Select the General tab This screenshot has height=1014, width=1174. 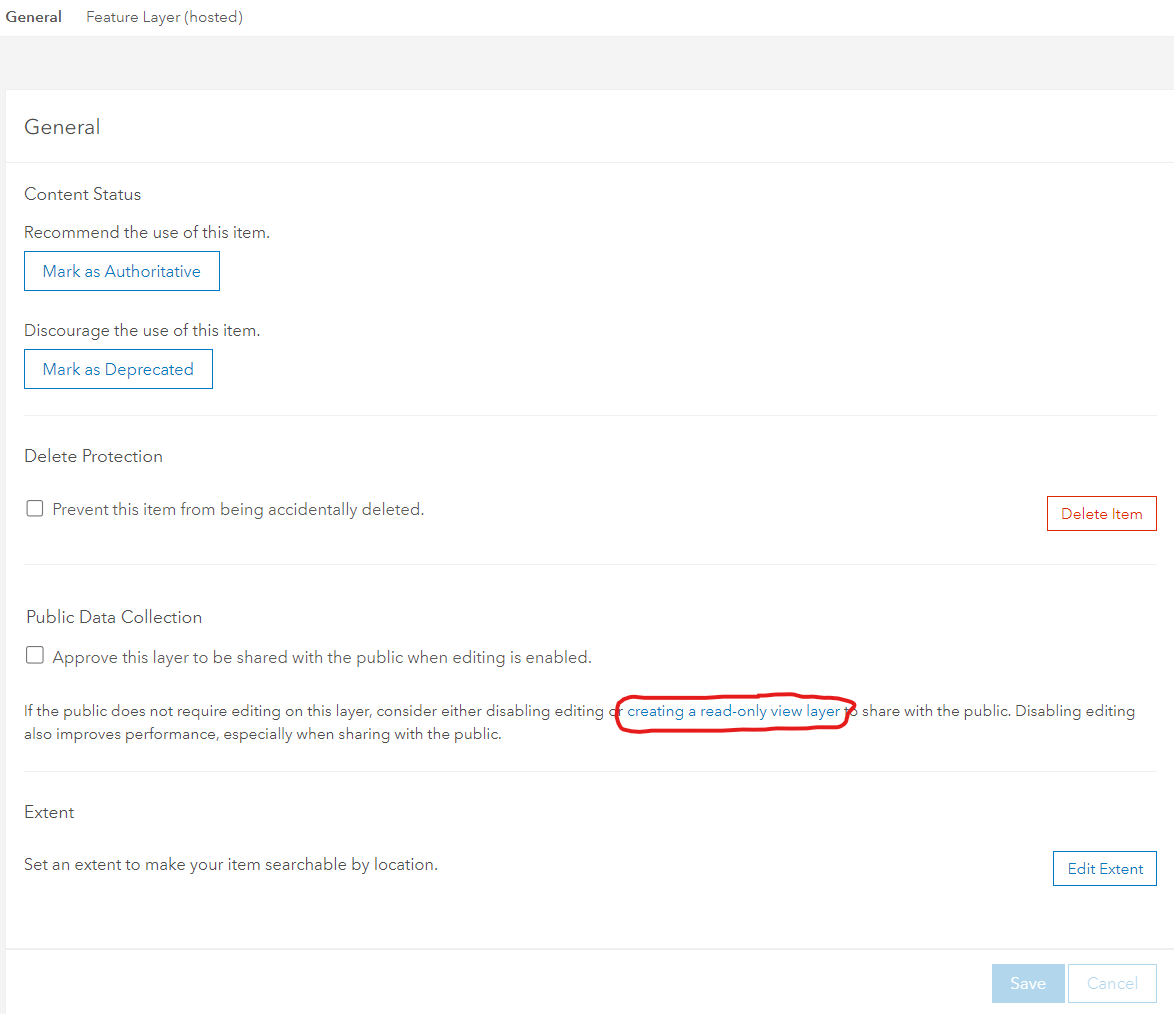33,16
